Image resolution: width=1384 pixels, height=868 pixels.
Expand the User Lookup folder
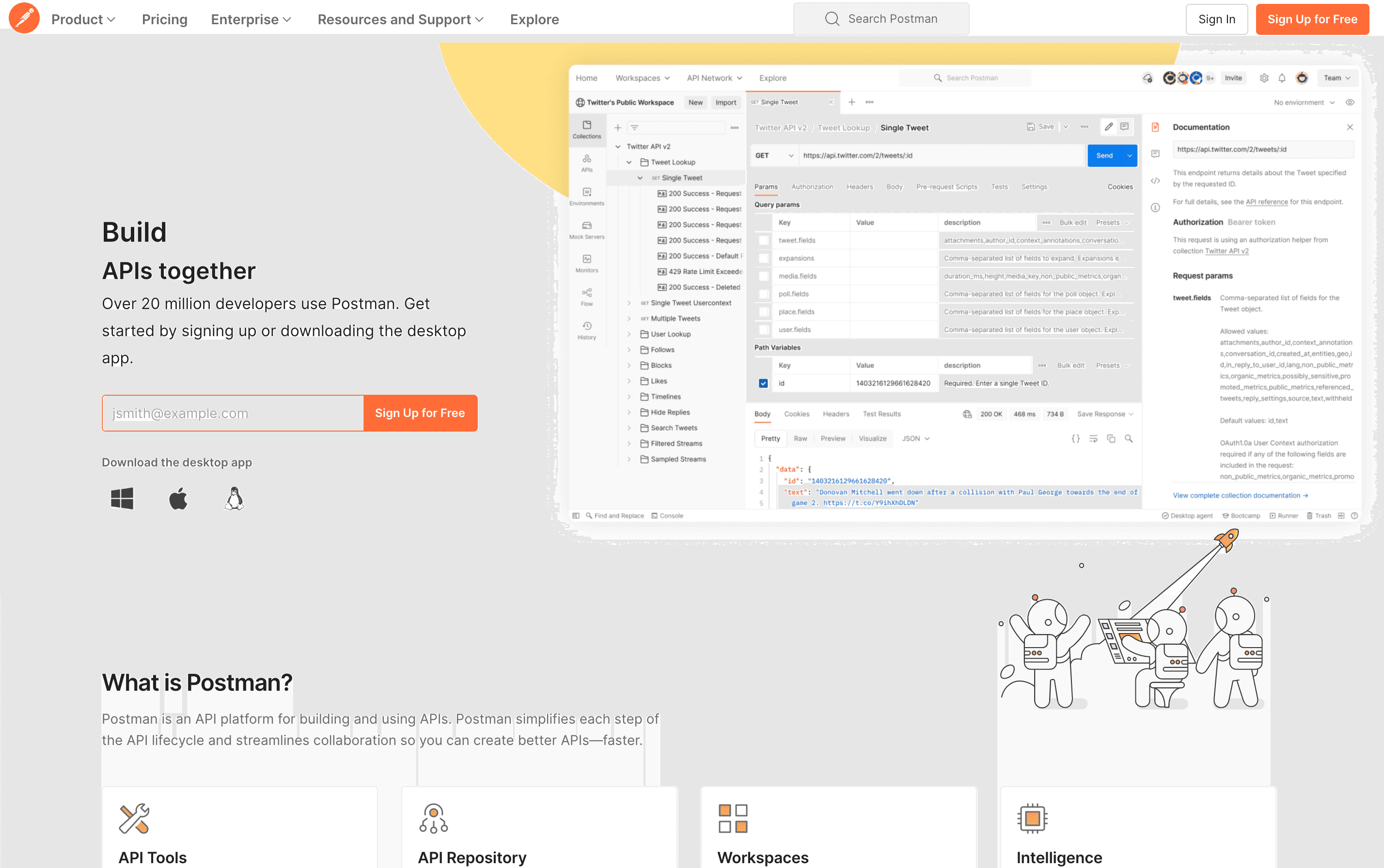[629, 334]
